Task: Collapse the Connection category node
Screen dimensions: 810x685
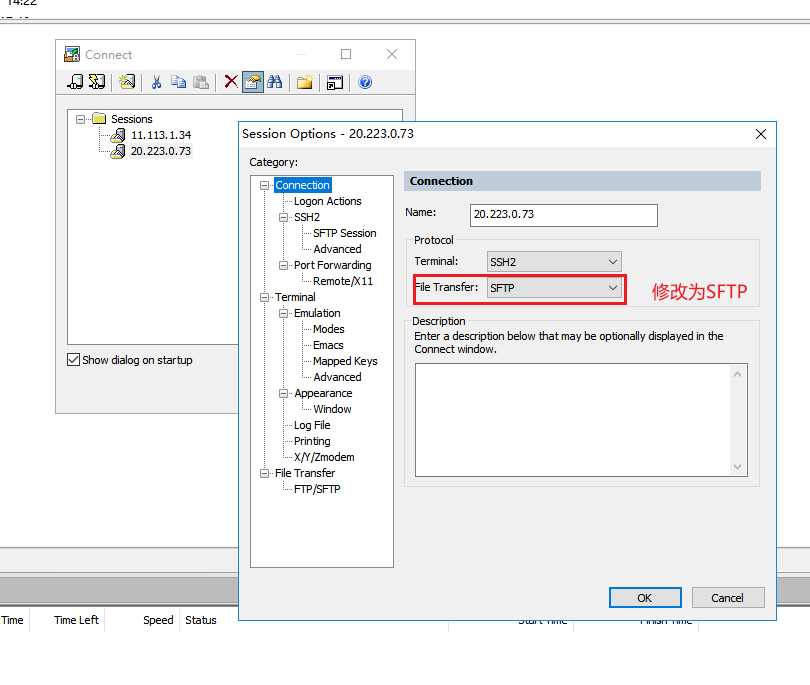Action: (264, 185)
